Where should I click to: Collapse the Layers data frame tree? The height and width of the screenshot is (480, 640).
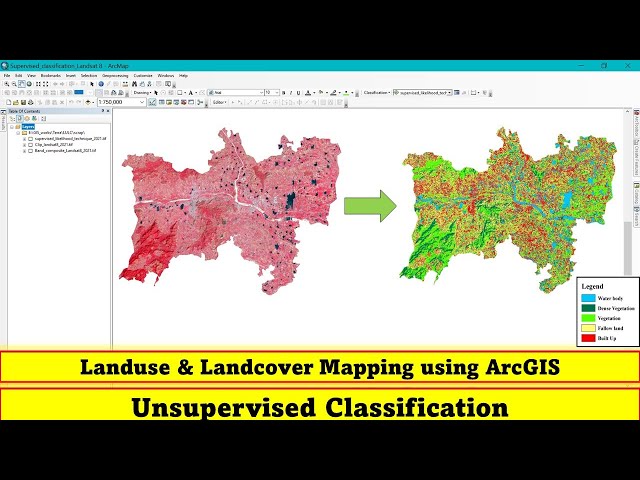(x=12, y=127)
